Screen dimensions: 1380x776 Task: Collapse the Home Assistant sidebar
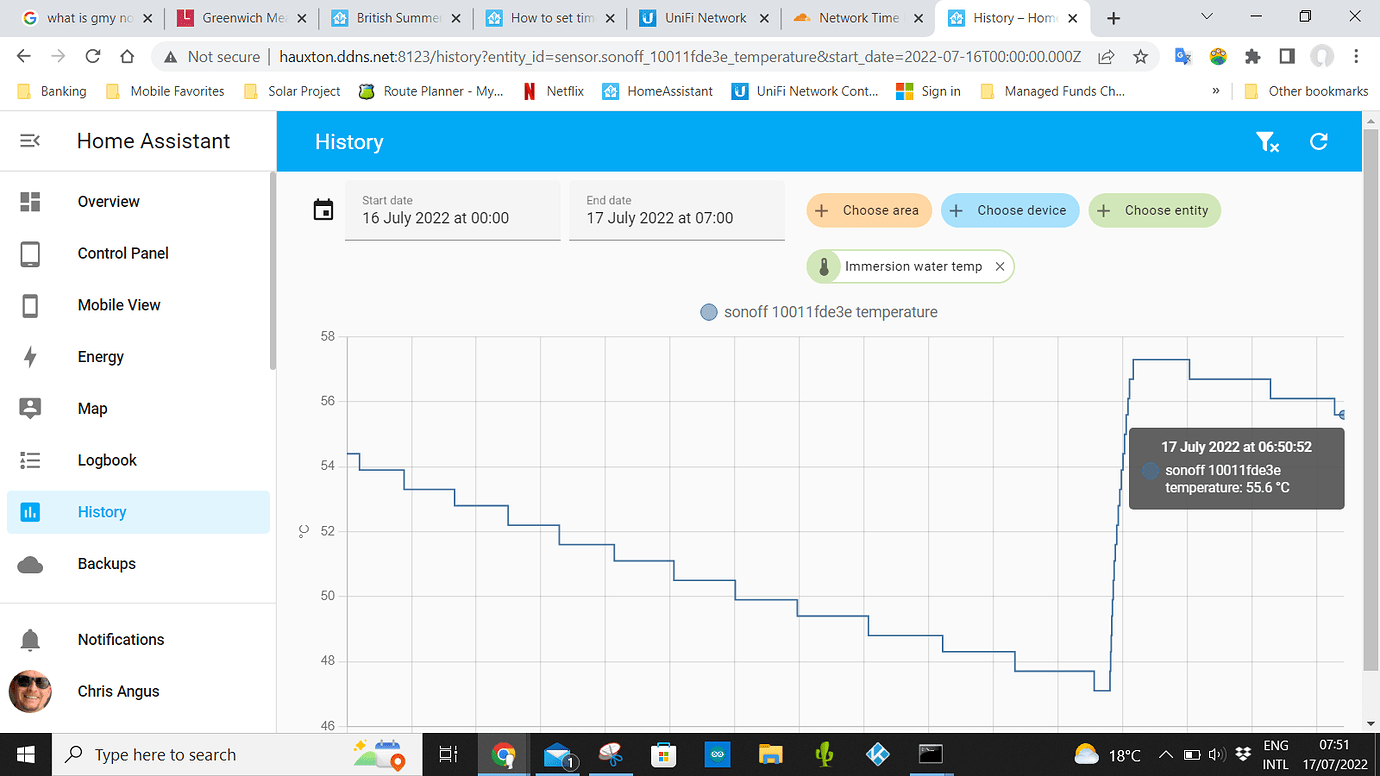click(x=29, y=140)
